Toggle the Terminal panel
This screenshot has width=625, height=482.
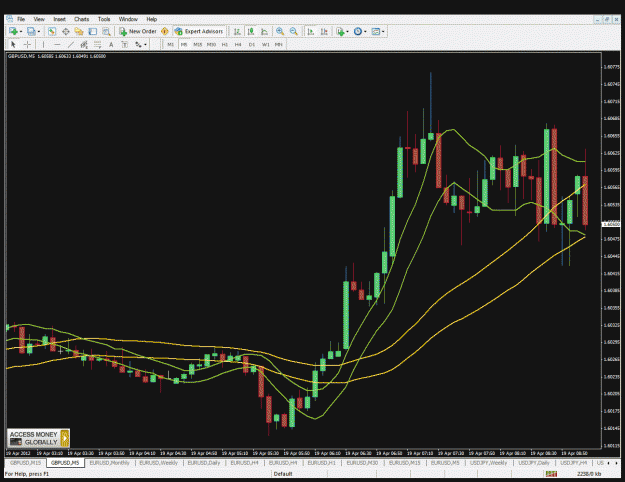tap(92, 31)
